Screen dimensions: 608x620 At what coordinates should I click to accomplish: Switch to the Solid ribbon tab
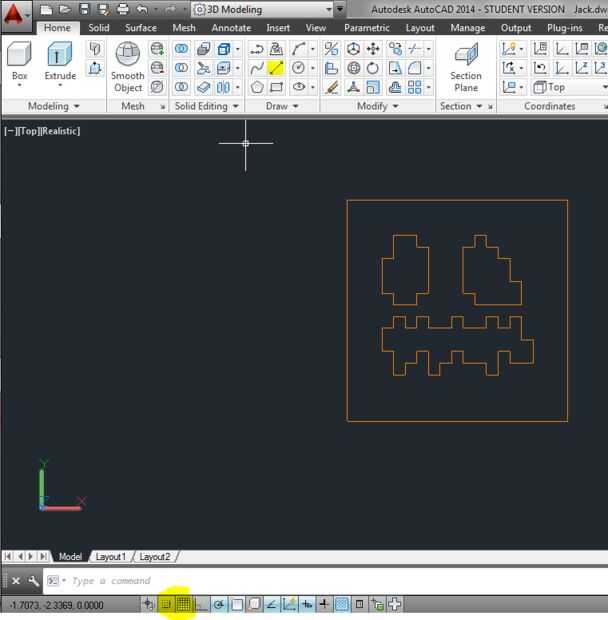[x=98, y=28]
